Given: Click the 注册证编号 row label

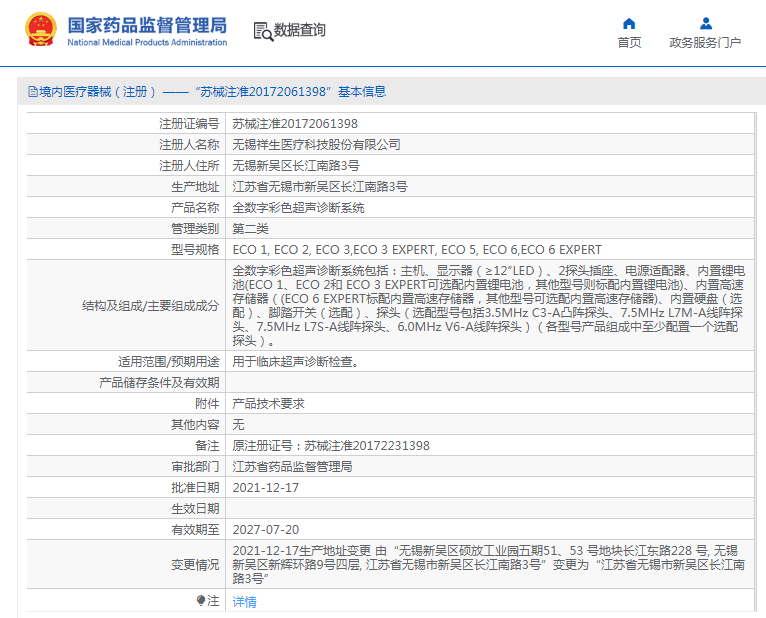Looking at the screenshot, I should click(189, 124).
